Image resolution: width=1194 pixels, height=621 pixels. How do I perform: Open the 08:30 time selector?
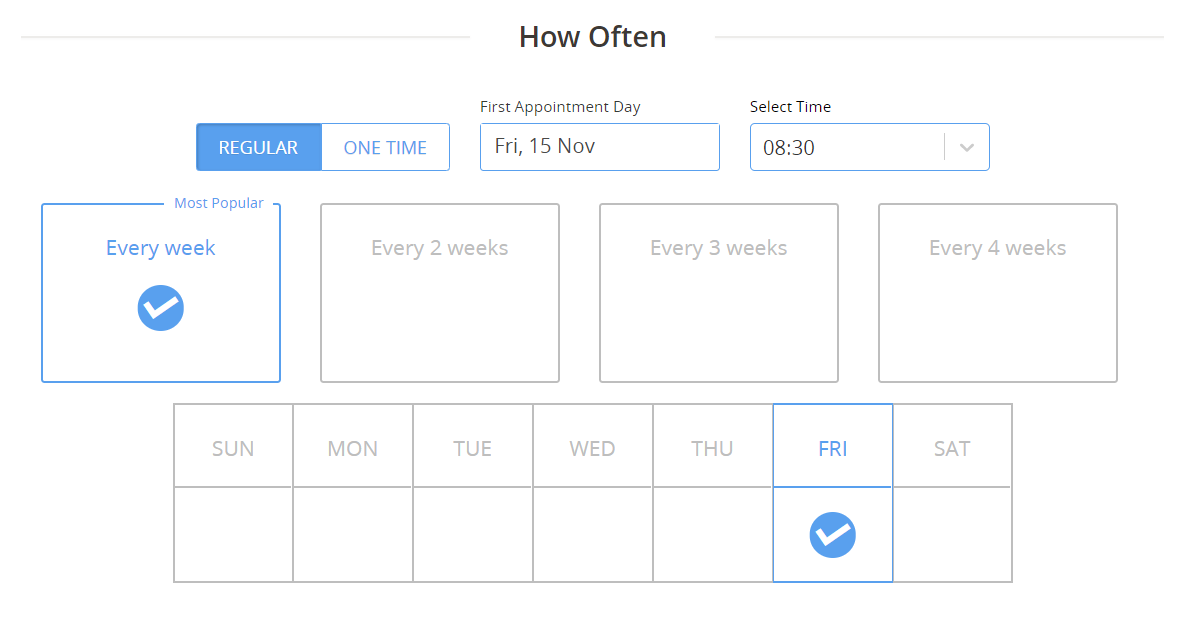pyautogui.click(x=870, y=148)
